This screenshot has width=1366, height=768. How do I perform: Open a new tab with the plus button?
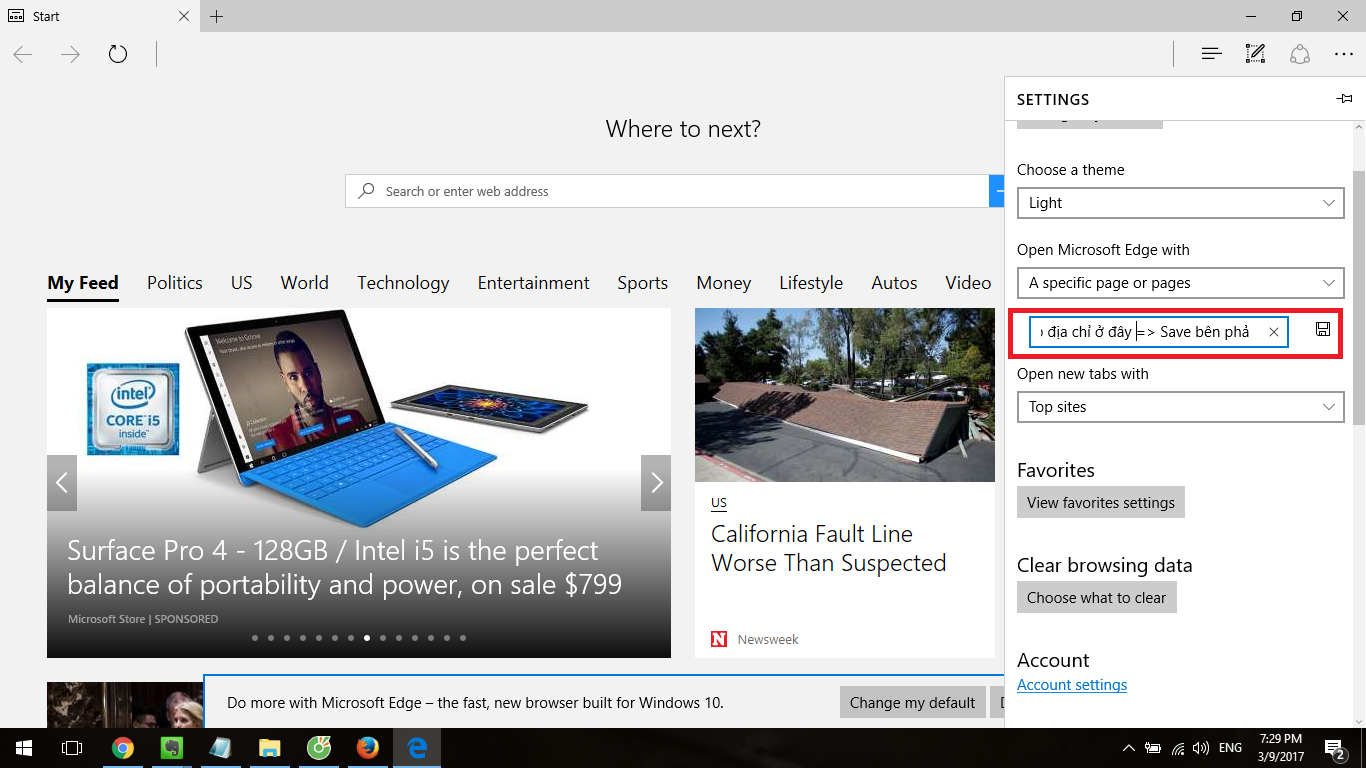216,16
